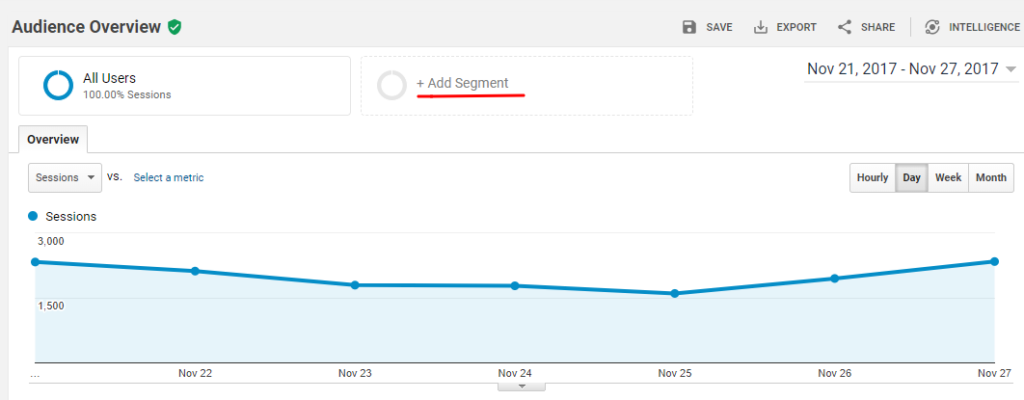Click the Sessions legend dot

[x=34, y=216]
